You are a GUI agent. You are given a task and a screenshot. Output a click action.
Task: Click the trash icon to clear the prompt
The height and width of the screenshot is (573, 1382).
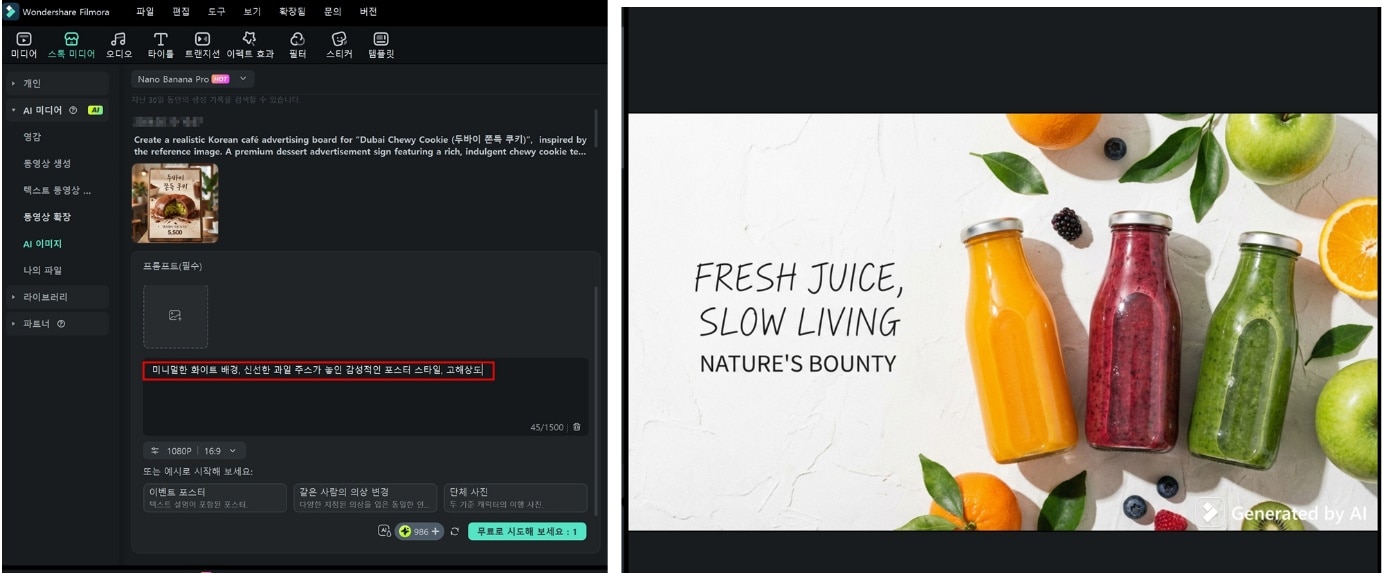(x=576, y=427)
